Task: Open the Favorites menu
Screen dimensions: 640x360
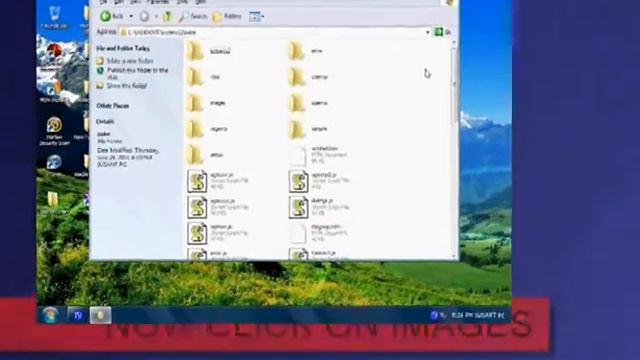Action: point(158,2)
